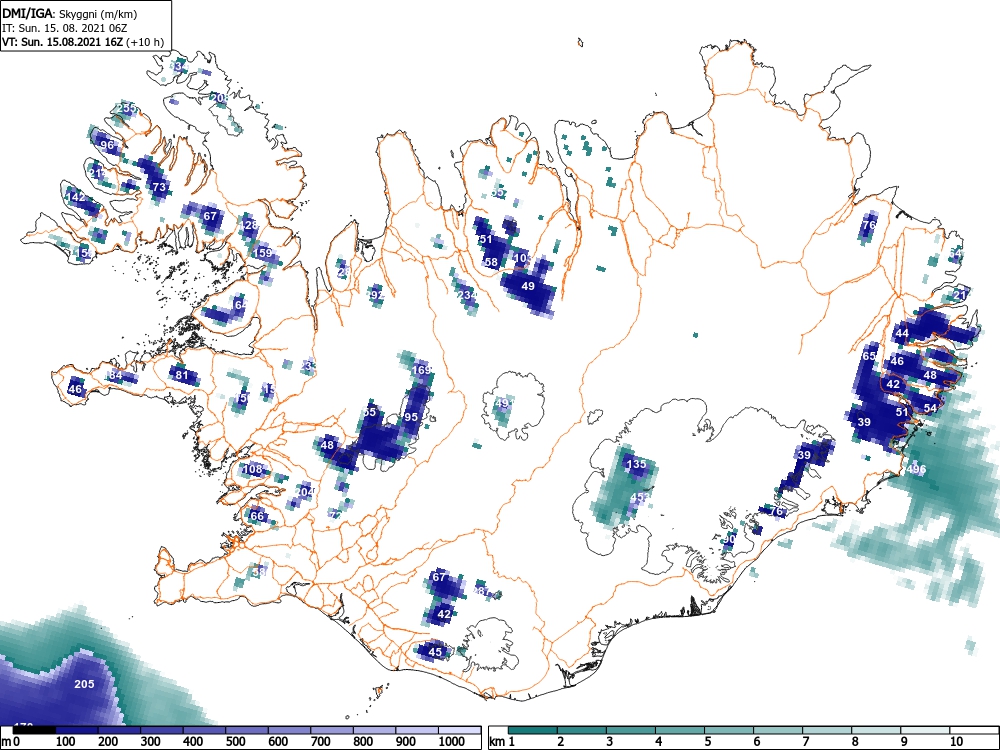Click the '169' visibility value

pos(422,371)
